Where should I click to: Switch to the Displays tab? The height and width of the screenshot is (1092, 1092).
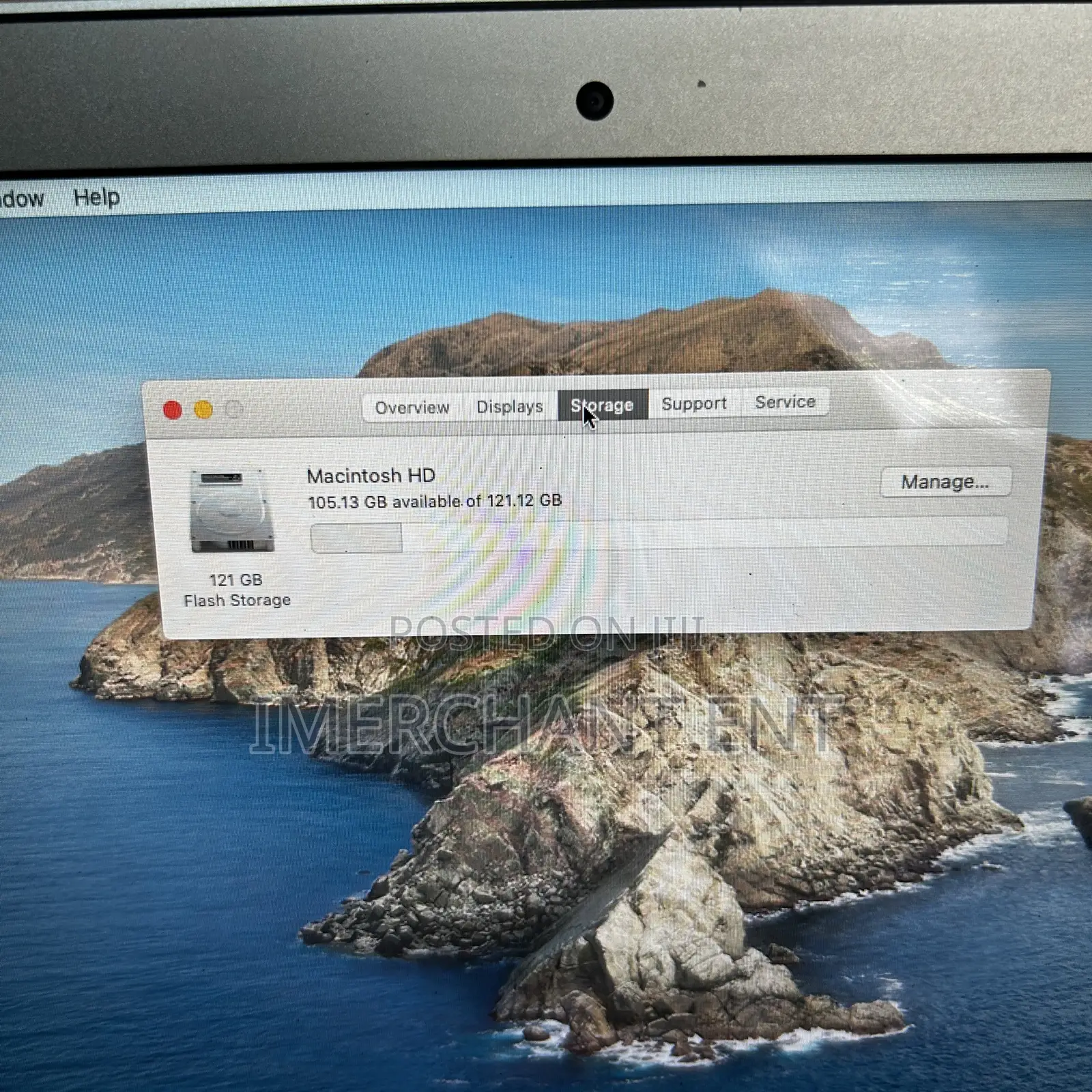(510, 407)
